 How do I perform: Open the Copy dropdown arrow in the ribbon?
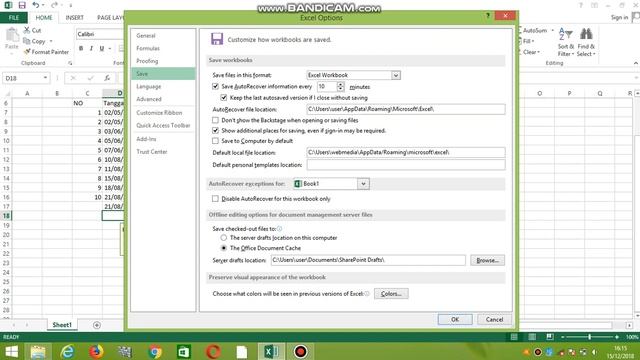[x=51, y=41]
